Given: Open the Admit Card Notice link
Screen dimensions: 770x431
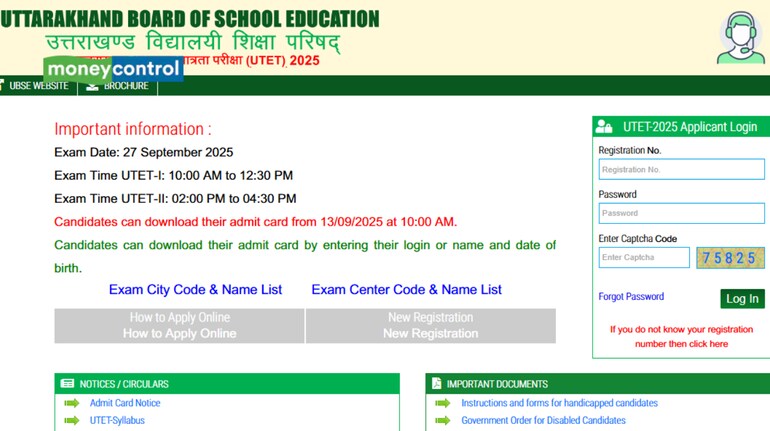Looking at the screenshot, I should click(x=125, y=403).
